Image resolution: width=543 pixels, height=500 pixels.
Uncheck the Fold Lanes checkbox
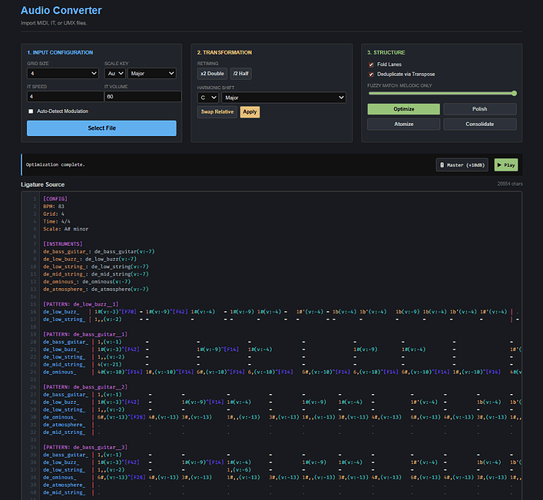click(x=371, y=64)
